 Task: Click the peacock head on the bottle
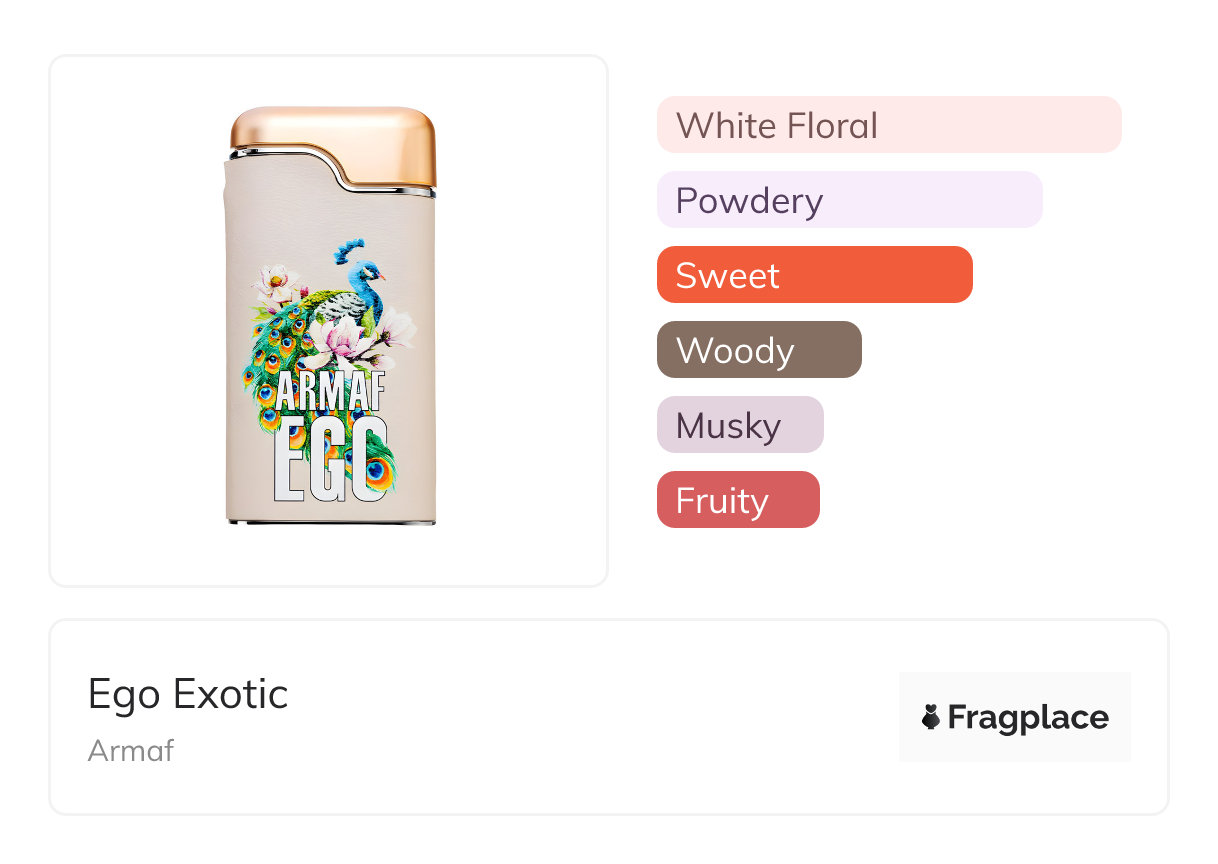tap(366, 272)
